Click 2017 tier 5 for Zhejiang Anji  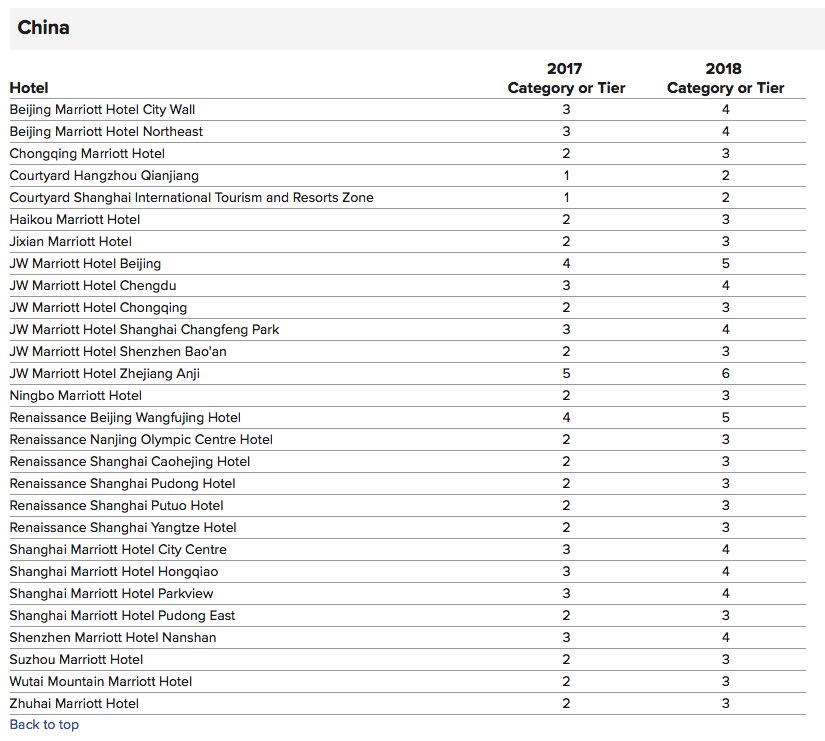[566, 374]
